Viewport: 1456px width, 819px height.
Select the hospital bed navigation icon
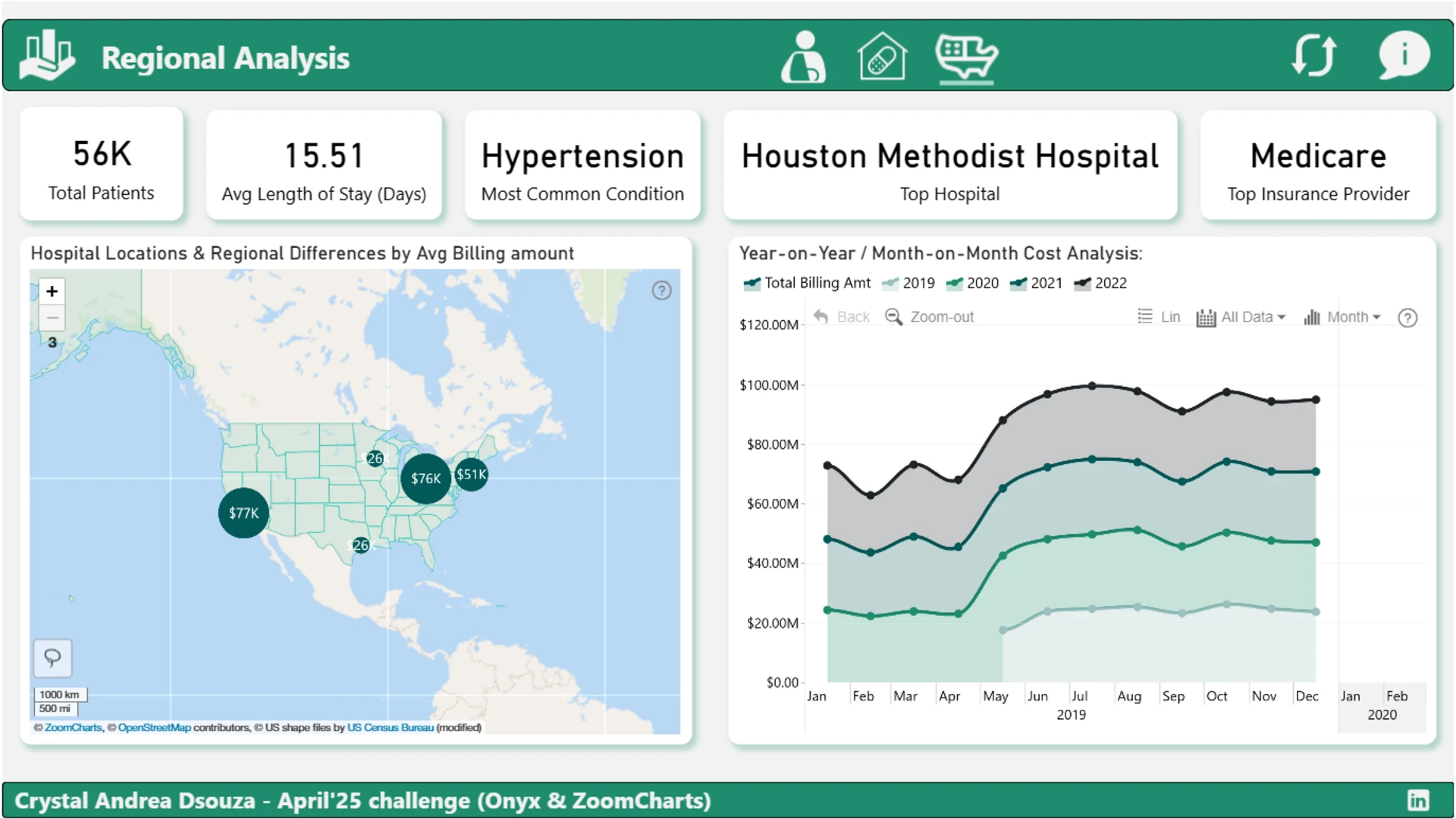tap(966, 57)
